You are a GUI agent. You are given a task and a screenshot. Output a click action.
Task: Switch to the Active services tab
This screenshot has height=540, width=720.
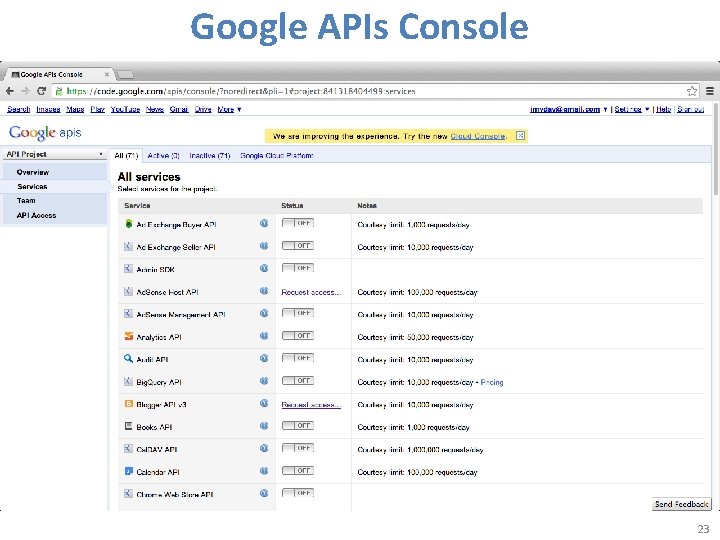[162, 155]
